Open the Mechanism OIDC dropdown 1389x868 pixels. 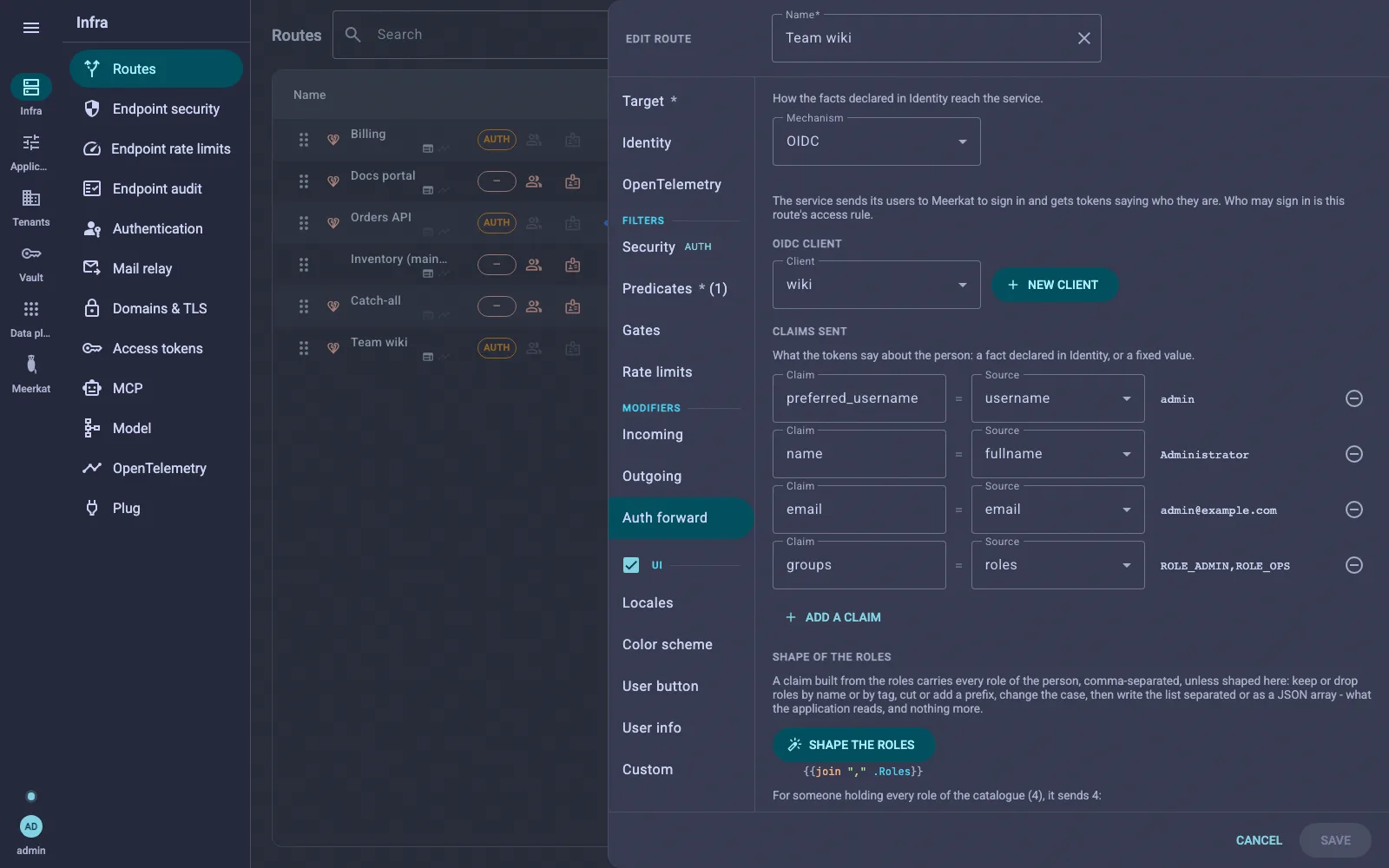click(x=877, y=141)
